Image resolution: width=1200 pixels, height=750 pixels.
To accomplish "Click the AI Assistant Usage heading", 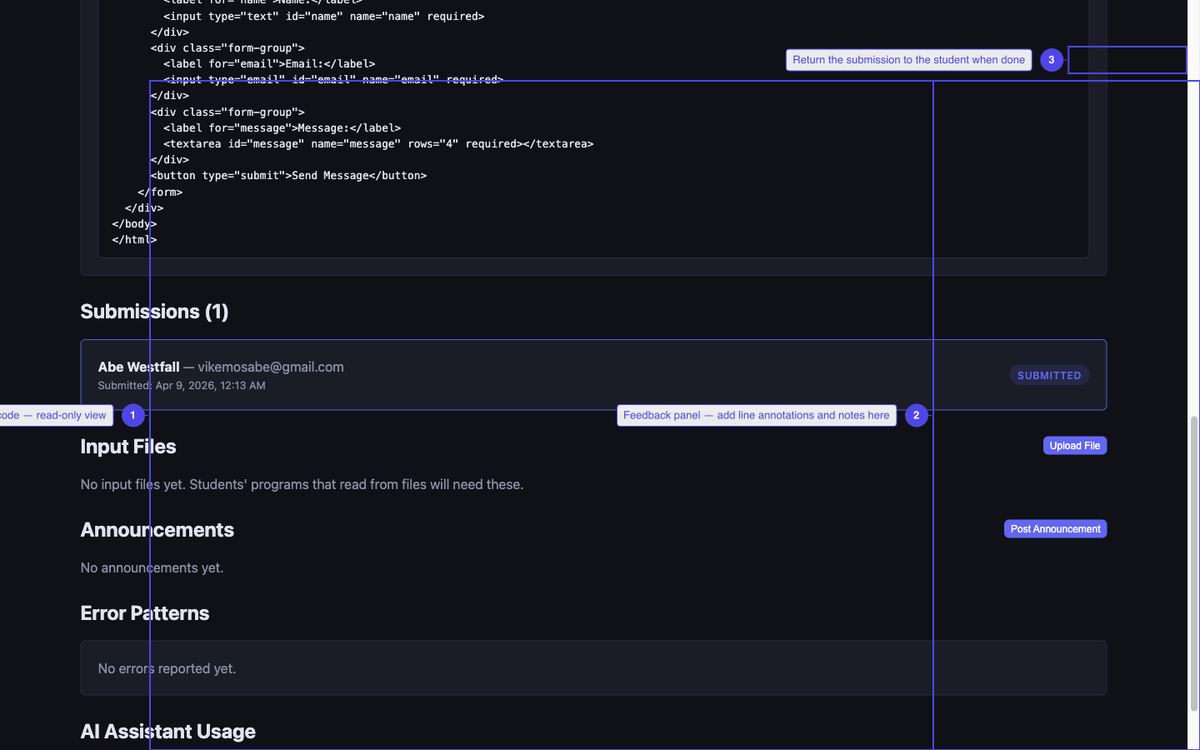I will 168,732.
